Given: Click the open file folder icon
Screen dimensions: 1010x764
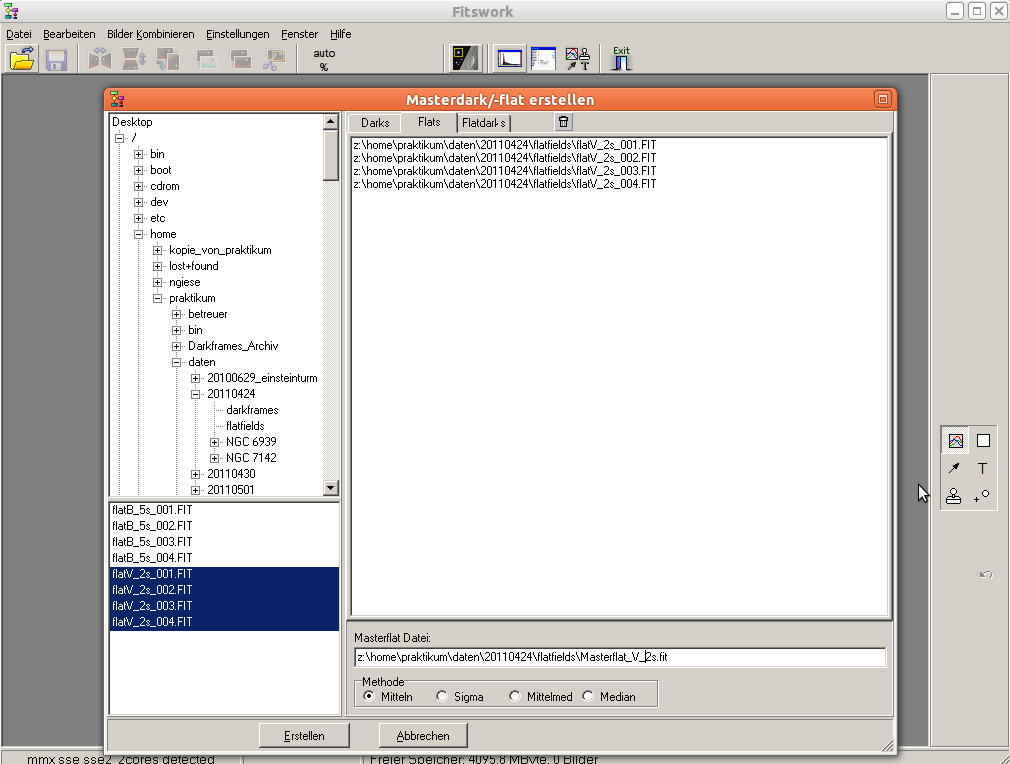Looking at the screenshot, I should coord(22,59).
